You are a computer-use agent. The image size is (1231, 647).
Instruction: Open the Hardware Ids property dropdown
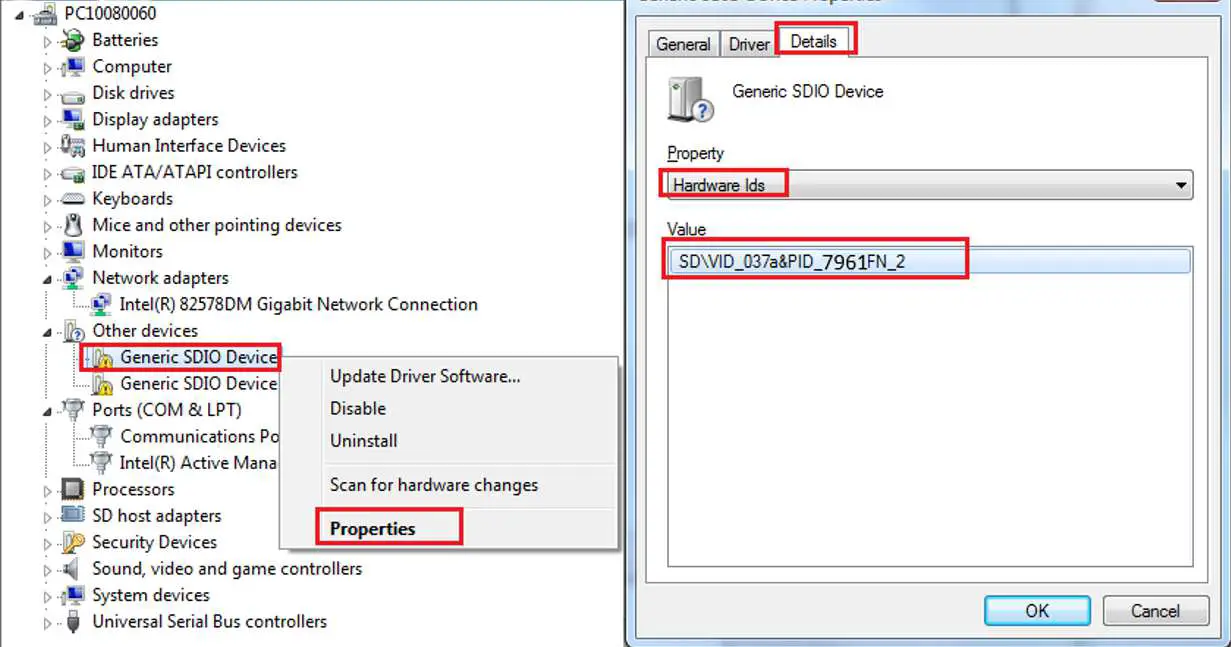pos(1180,184)
